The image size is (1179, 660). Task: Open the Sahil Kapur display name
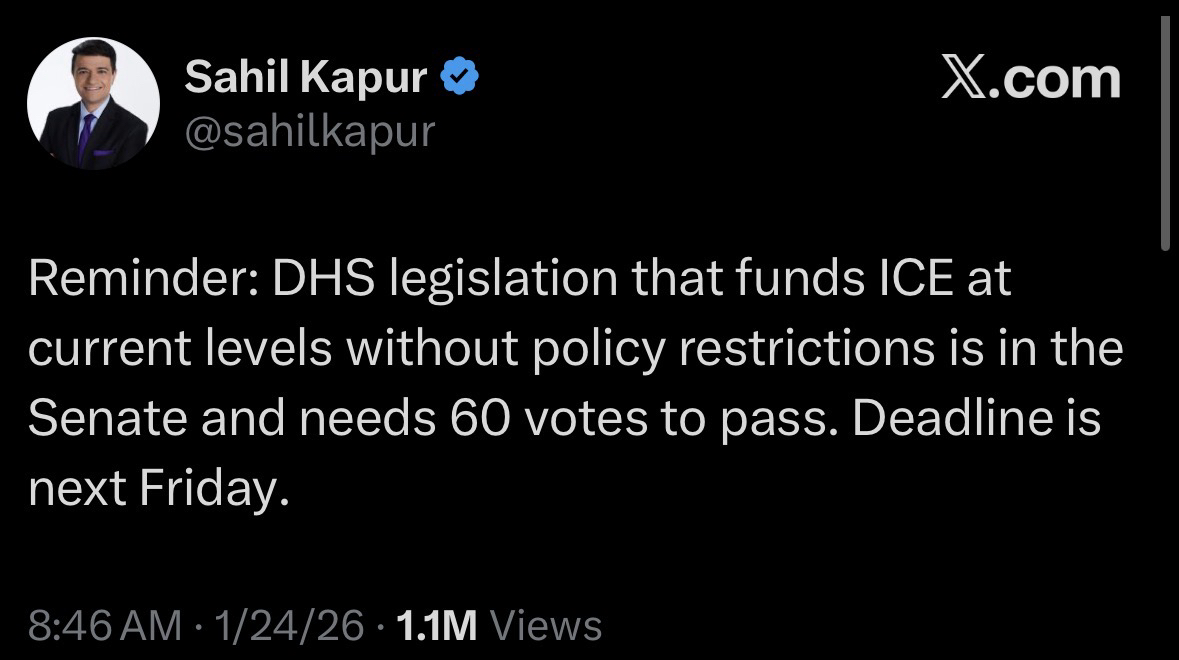tap(305, 79)
